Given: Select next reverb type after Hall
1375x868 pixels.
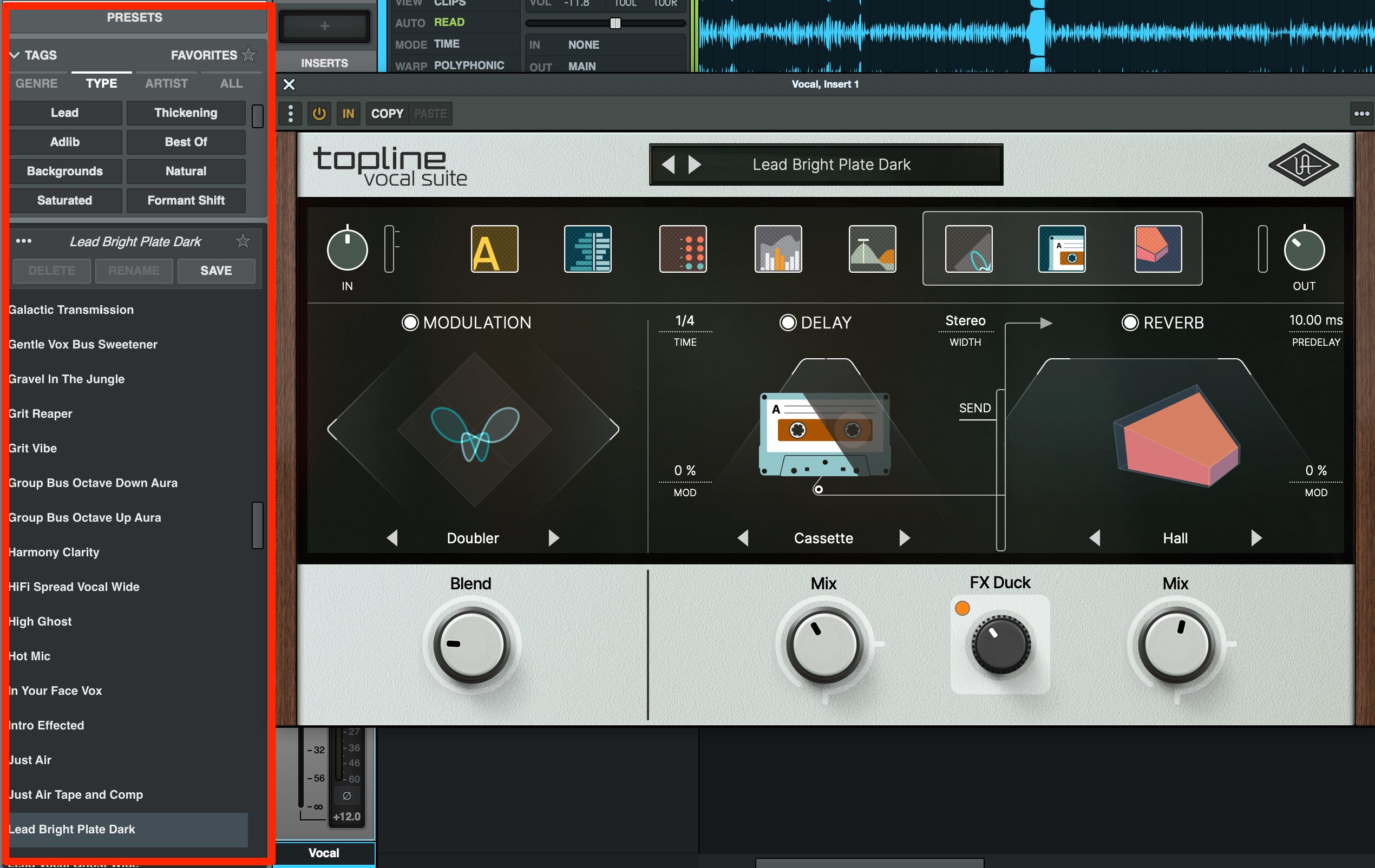Looking at the screenshot, I should (x=1256, y=537).
